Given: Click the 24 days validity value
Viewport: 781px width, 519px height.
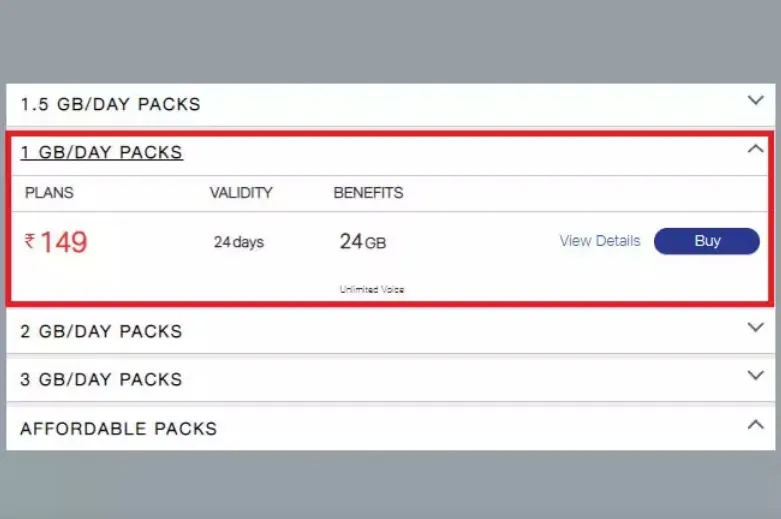Looking at the screenshot, I should [x=239, y=242].
